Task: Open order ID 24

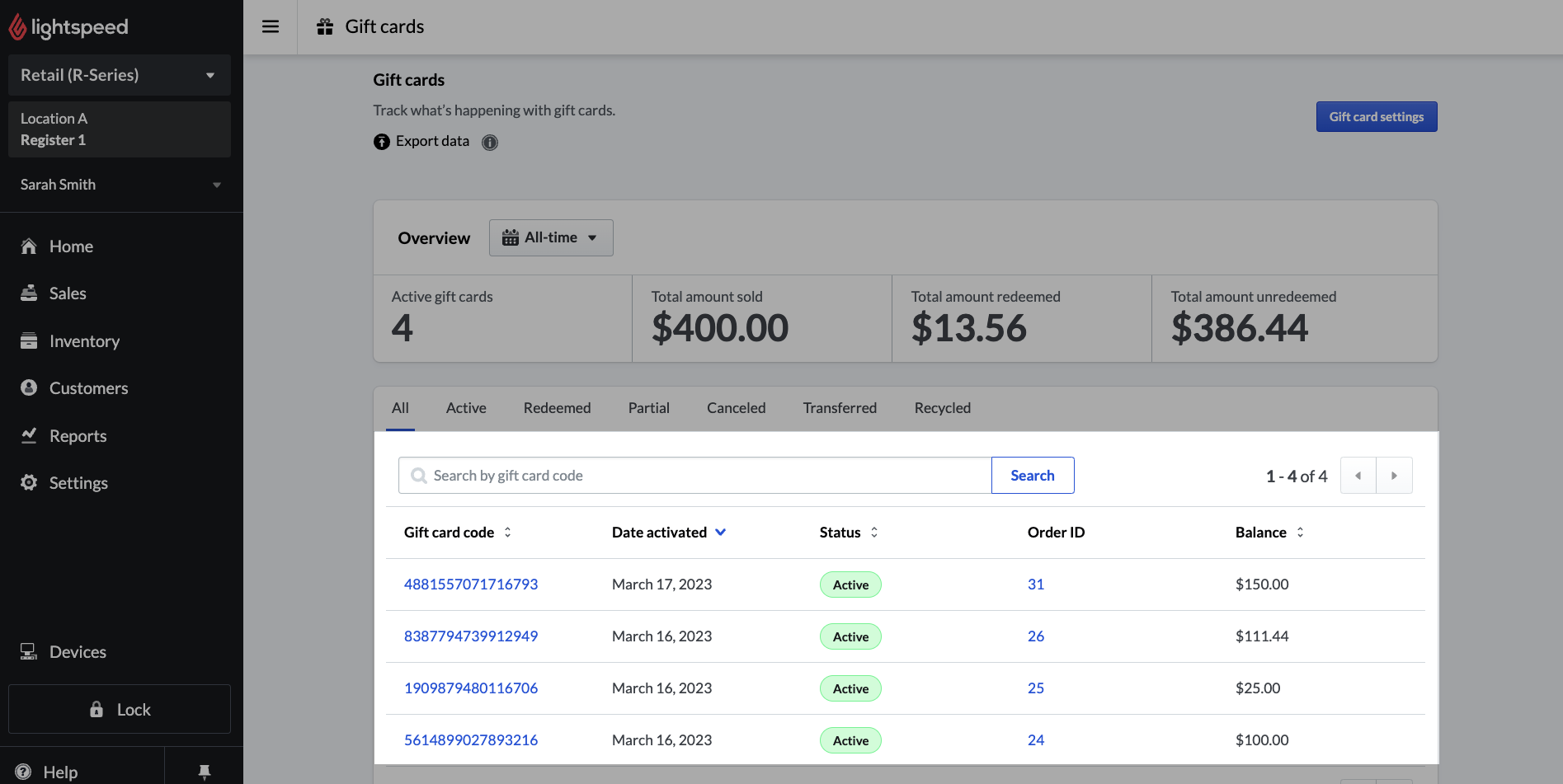Action: click(1036, 740)
